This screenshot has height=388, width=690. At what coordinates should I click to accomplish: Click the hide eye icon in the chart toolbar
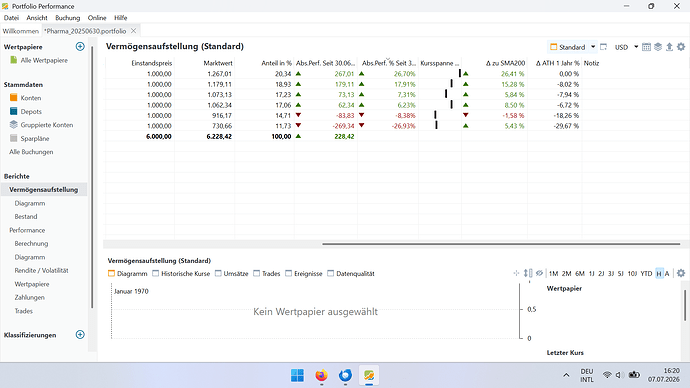(539, 273)
